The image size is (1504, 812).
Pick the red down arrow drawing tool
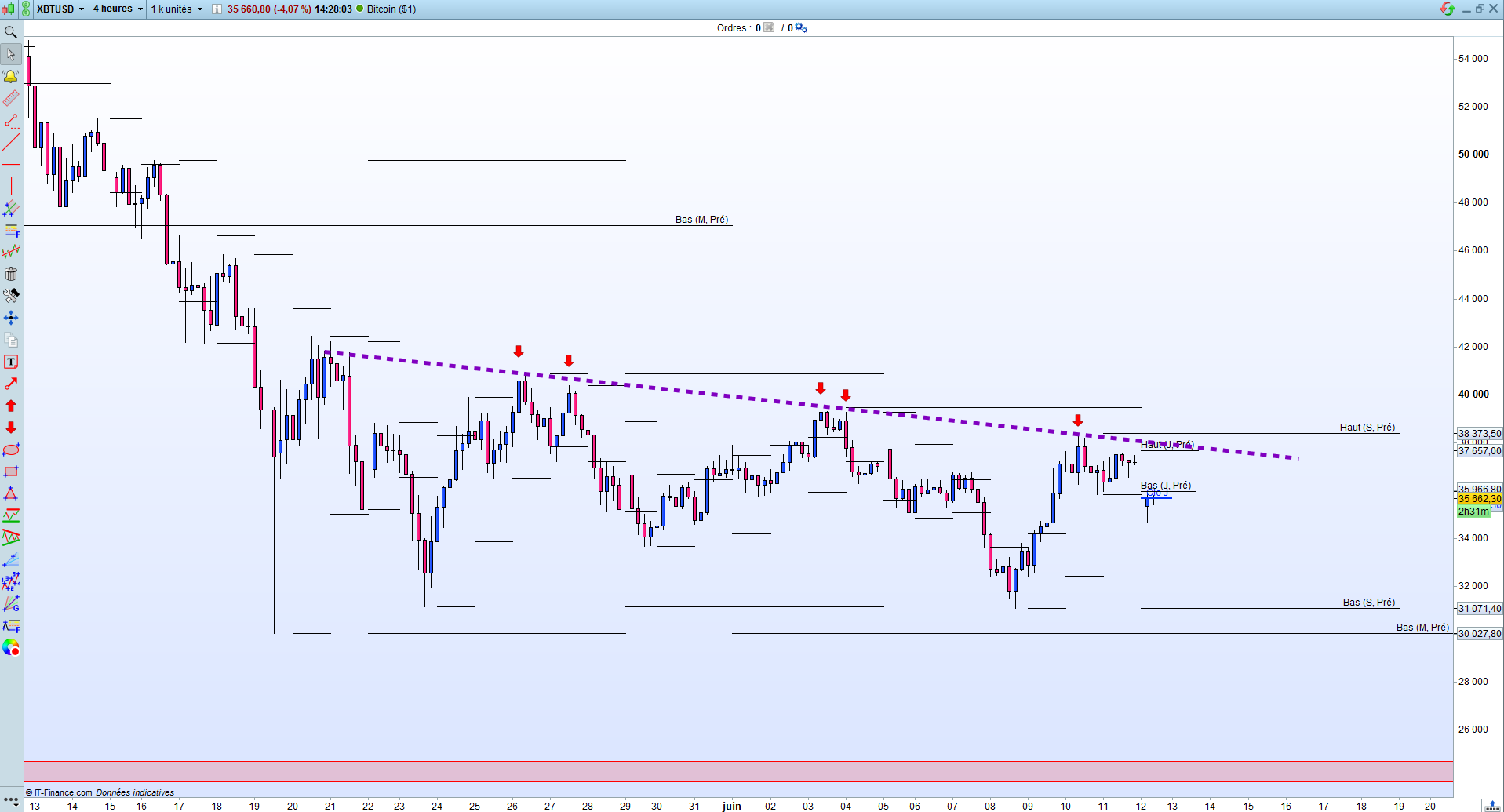coord(11,428)
